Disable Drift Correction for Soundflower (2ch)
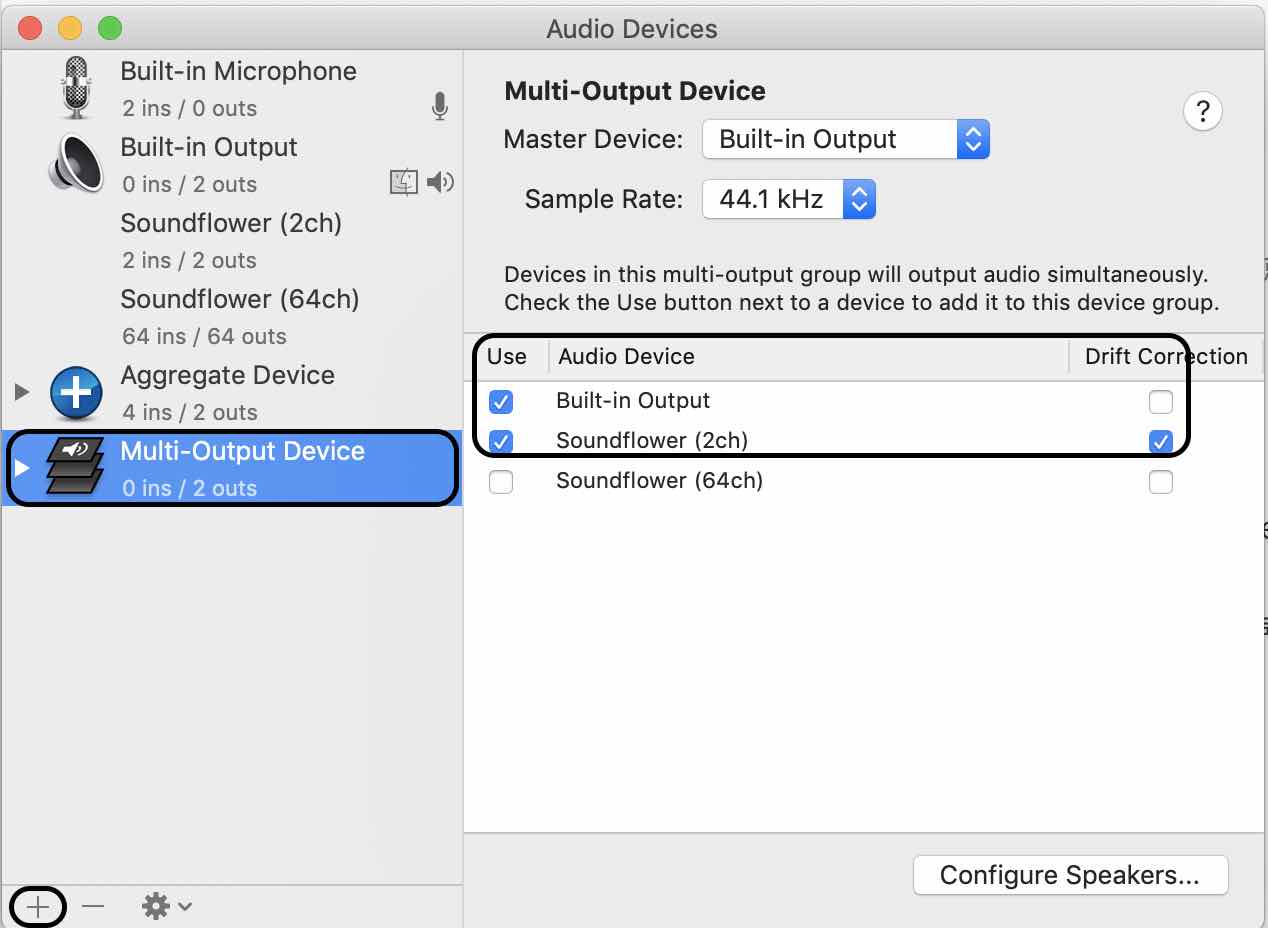 point(1161,441)
